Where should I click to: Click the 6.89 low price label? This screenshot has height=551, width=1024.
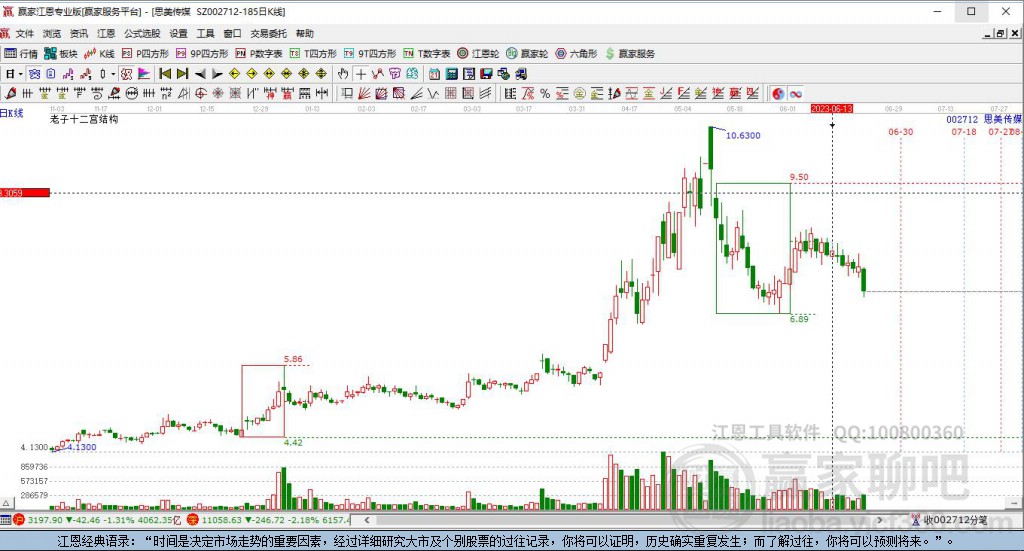click(x=799, y=319)
